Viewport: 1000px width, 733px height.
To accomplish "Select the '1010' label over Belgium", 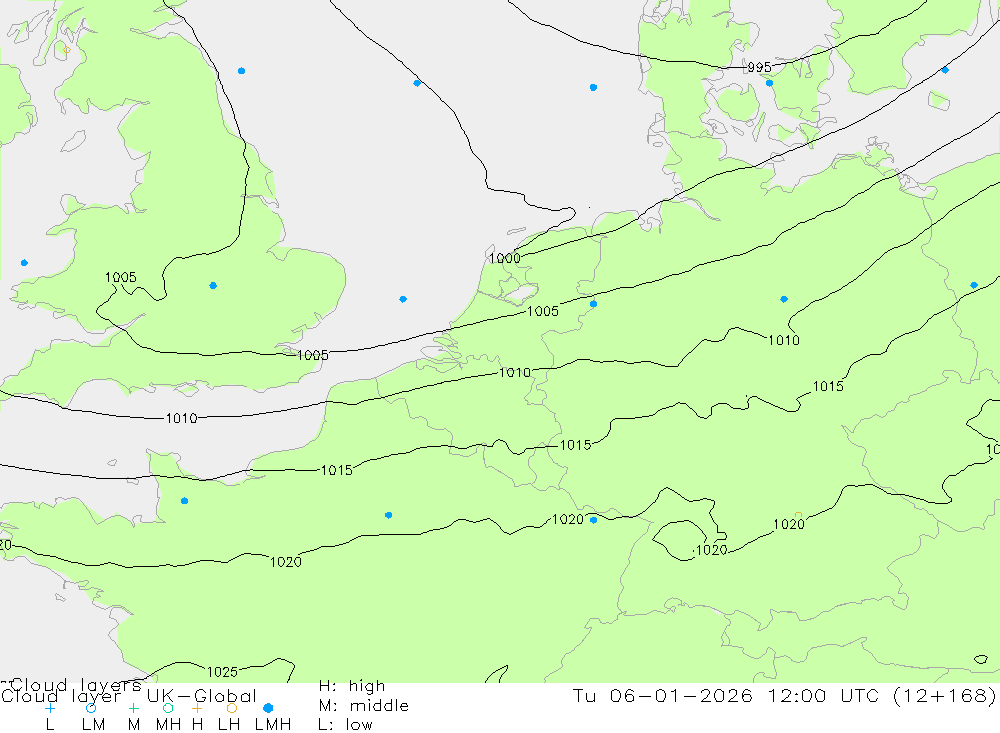I will (515, 373).
